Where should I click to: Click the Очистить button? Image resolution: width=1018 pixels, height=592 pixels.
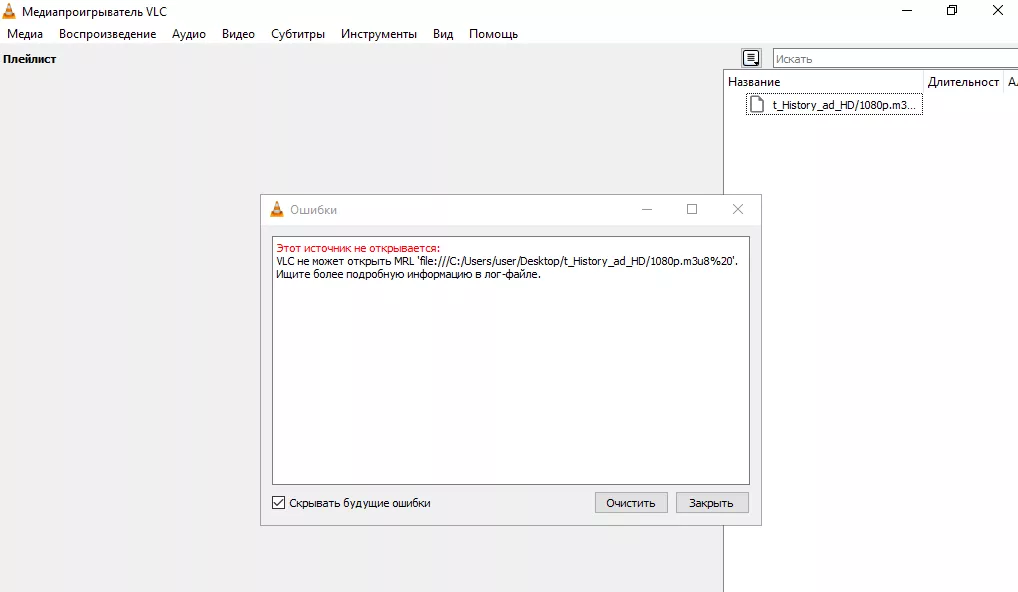pyautogui.click(x=631, y=503)
